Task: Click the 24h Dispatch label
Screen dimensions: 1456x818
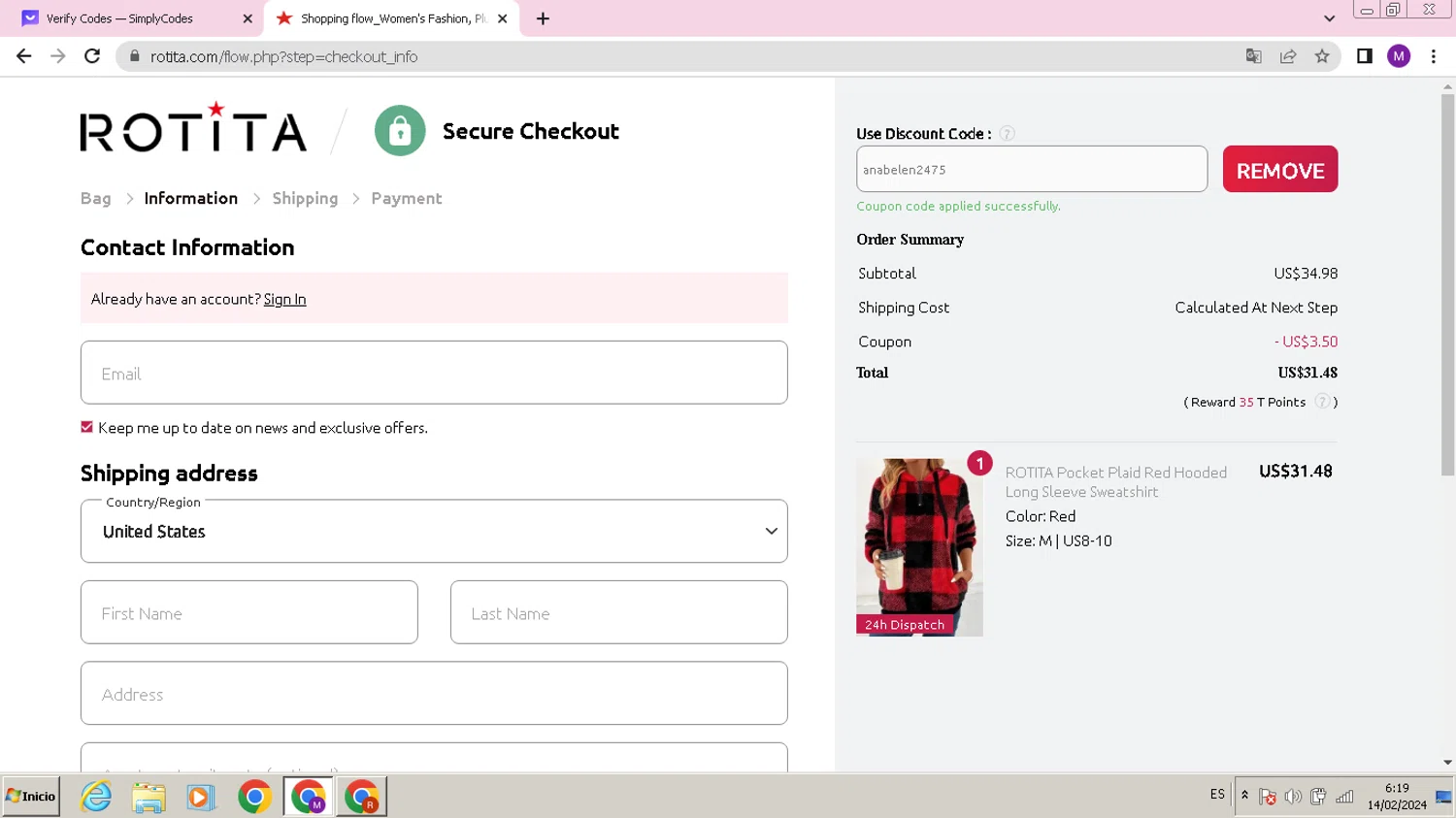Action: pyautogui.click(x=905, y=625)
